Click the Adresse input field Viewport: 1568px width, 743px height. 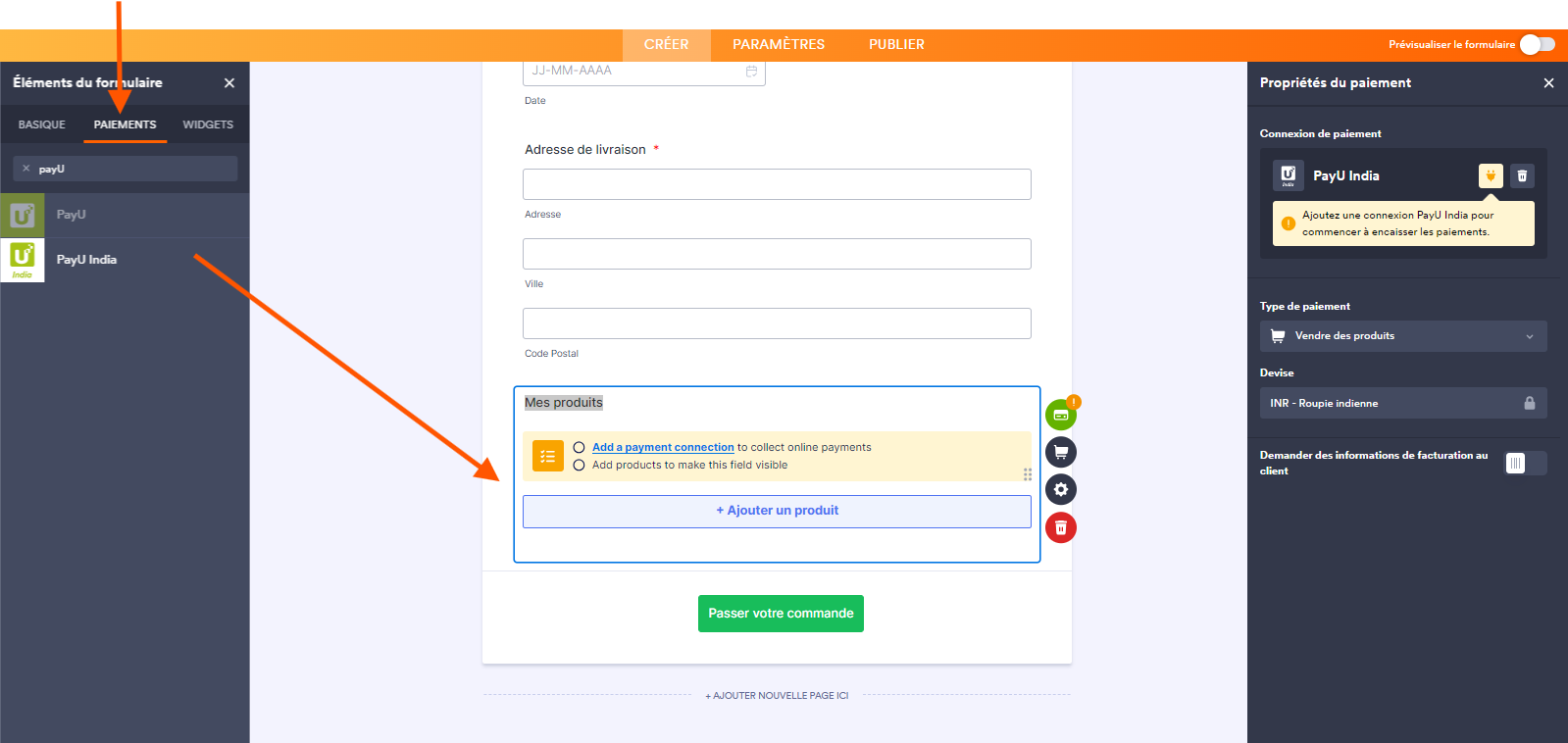point(777,184)
